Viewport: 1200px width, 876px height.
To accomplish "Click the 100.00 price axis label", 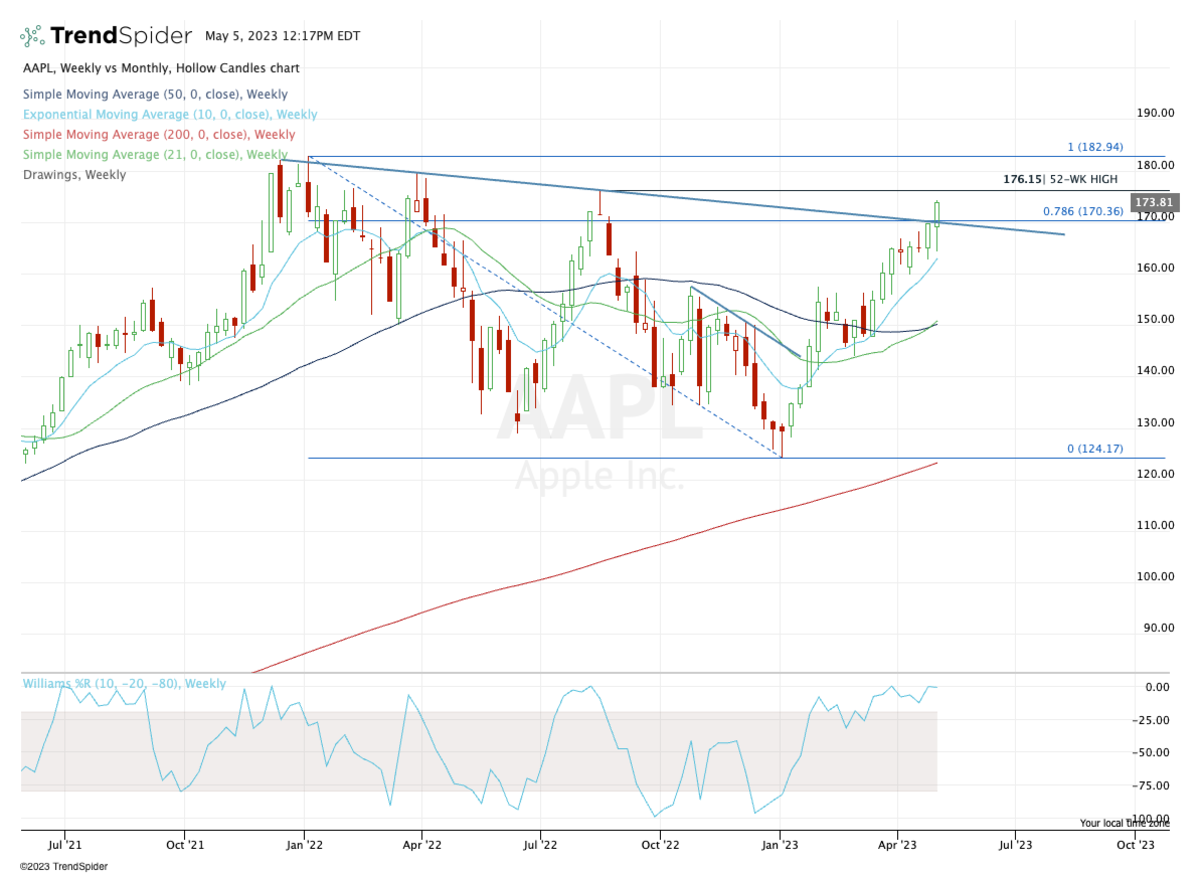I will tap(1154, 577).
